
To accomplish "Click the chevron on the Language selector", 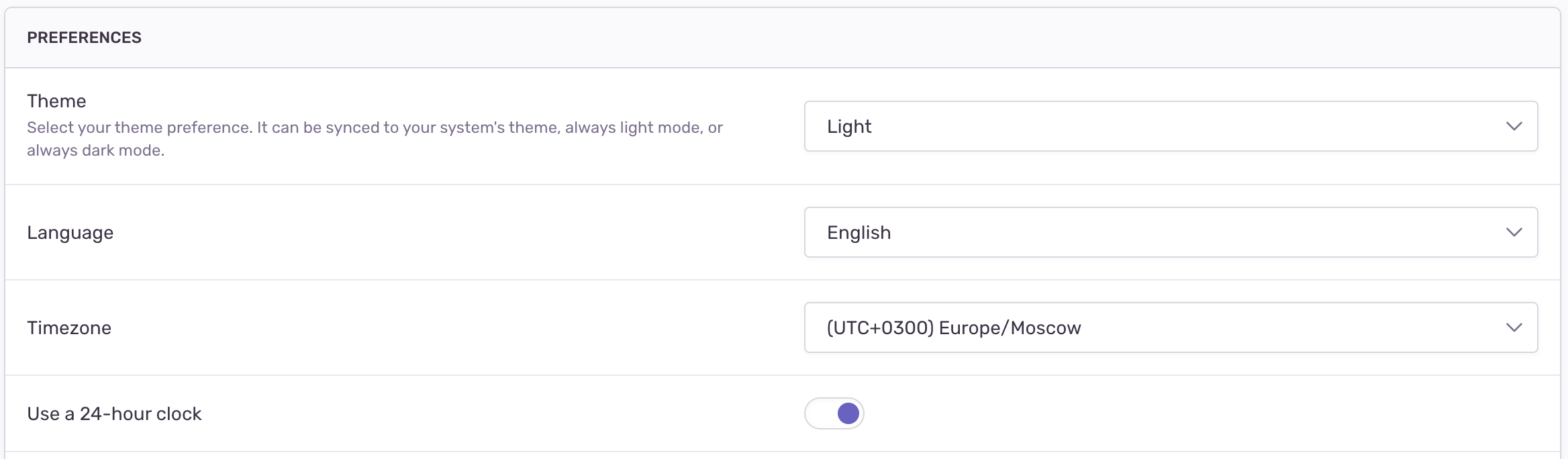I will coord(1514,232).
